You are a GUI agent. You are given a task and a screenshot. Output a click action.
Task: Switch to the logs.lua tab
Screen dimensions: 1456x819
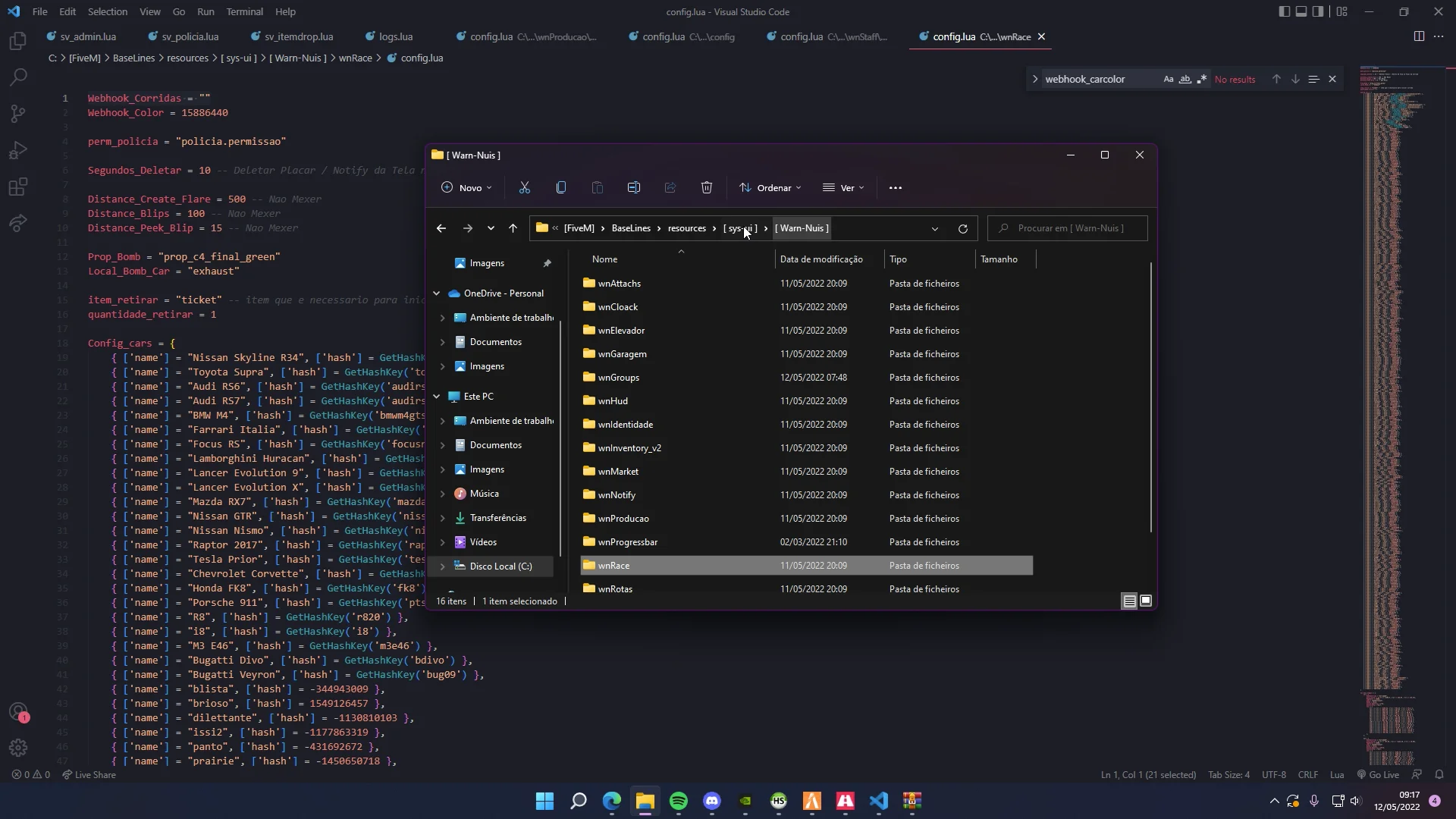(x=395, y=36)
